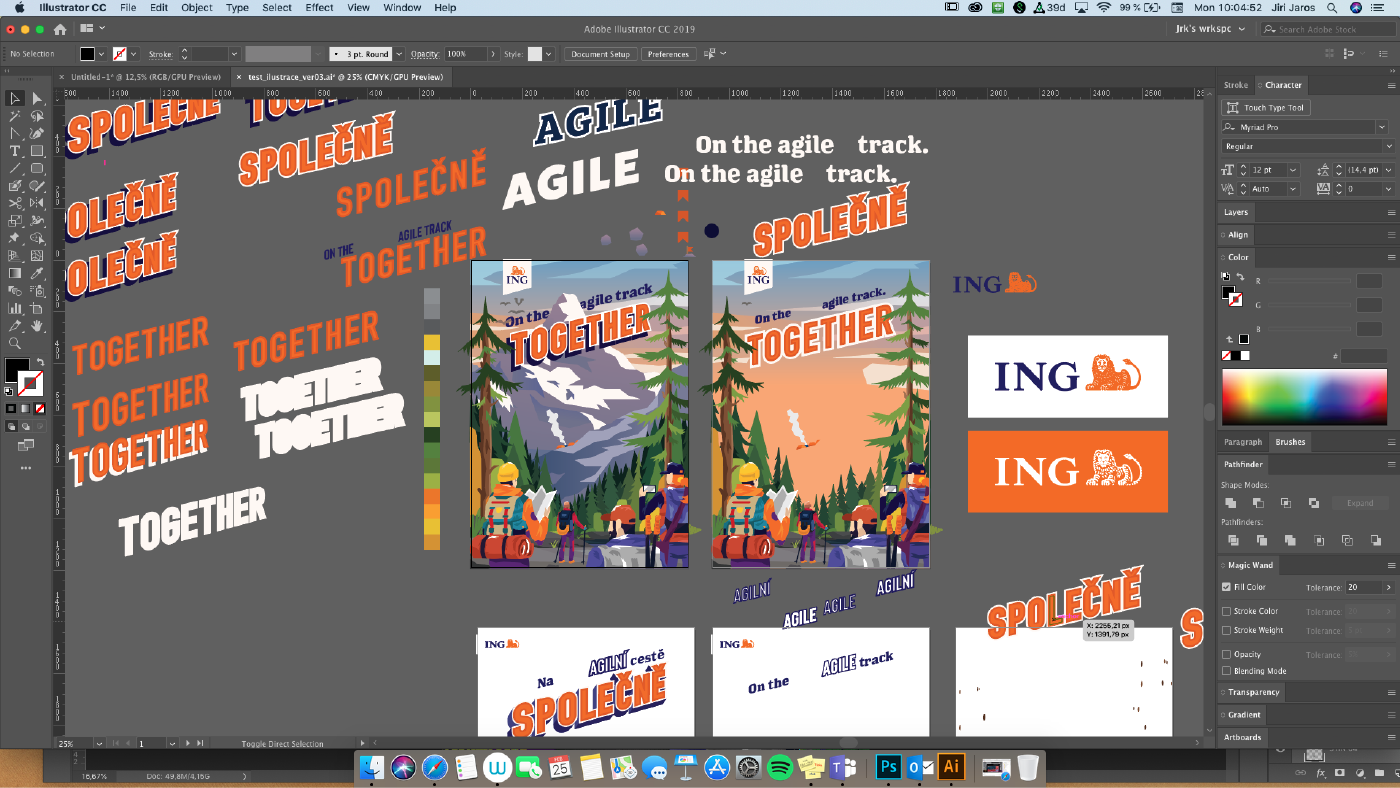
Task: Click the Exclude shape mode icon
Action: 1314,503
